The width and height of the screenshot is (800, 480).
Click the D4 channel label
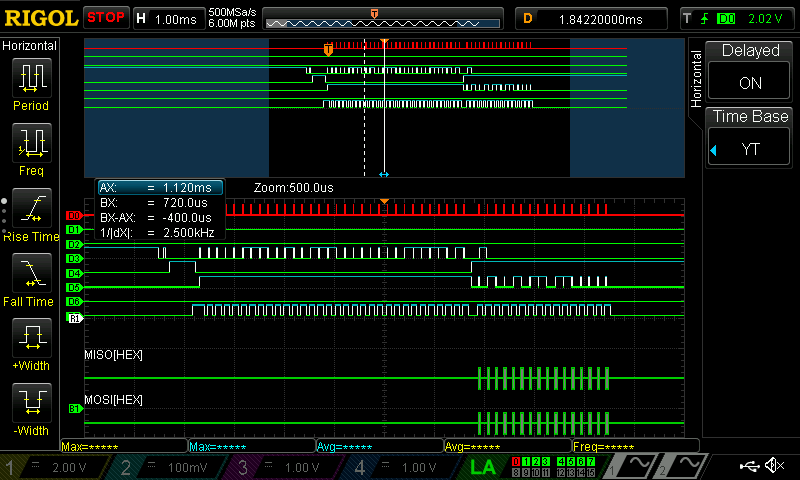[x=74, y=273]
